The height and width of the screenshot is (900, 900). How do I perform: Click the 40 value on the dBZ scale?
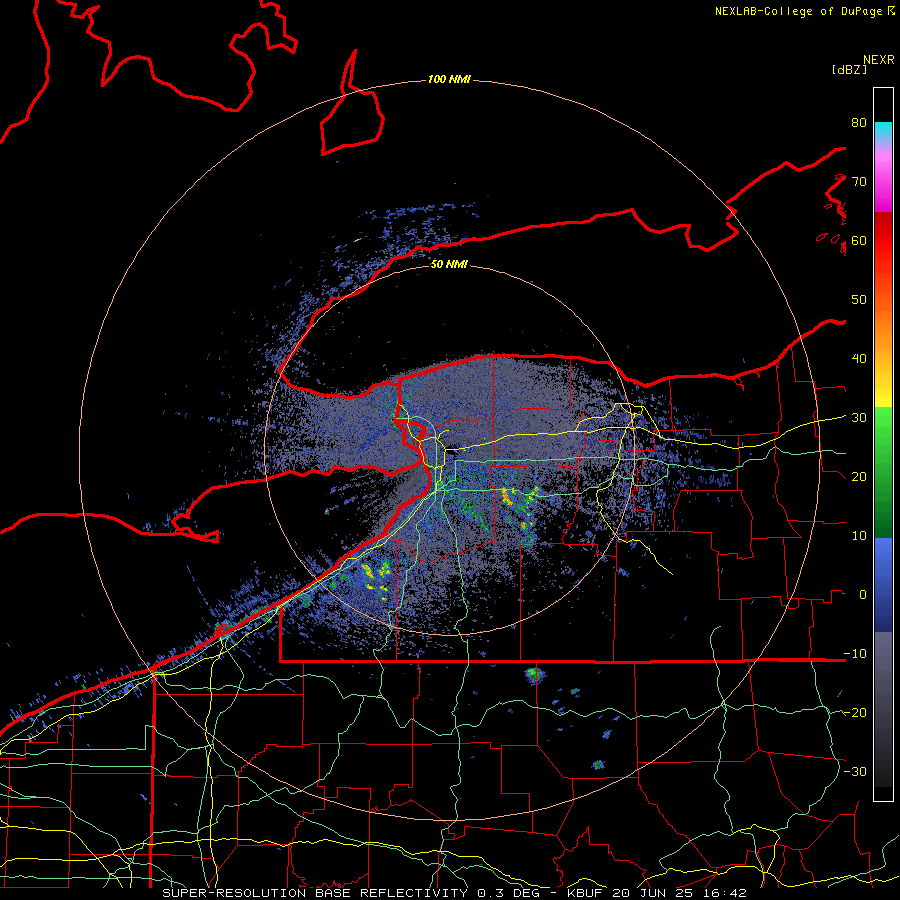[x=859, y=359]
